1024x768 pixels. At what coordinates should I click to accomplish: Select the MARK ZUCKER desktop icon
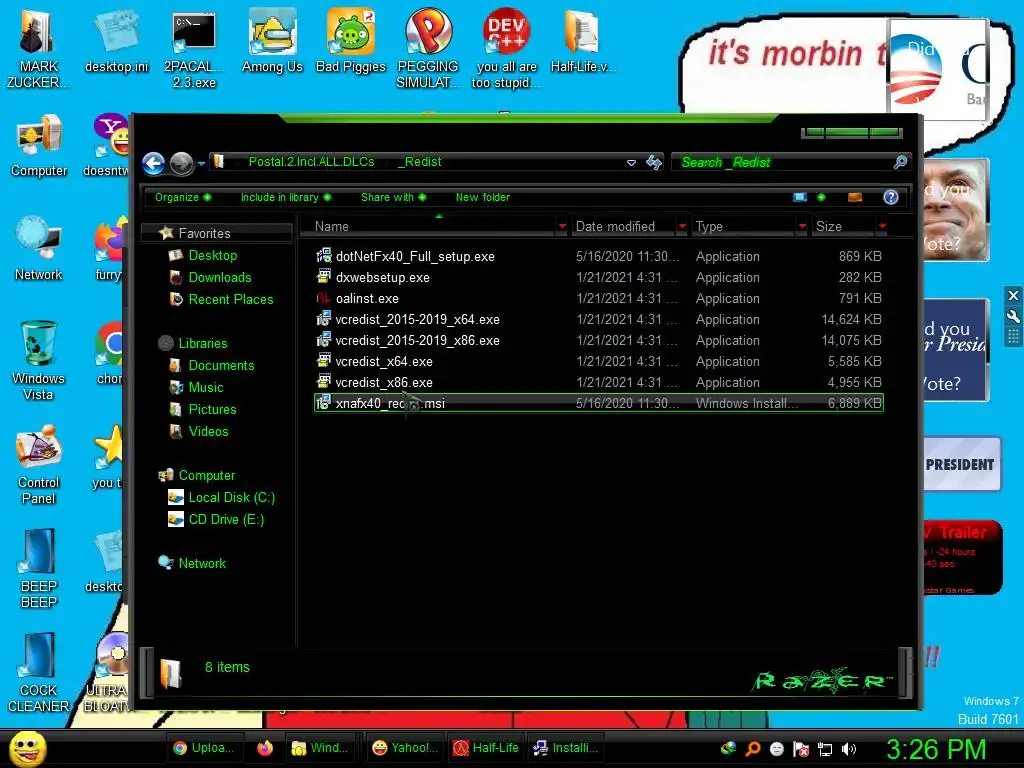point(38,49)
